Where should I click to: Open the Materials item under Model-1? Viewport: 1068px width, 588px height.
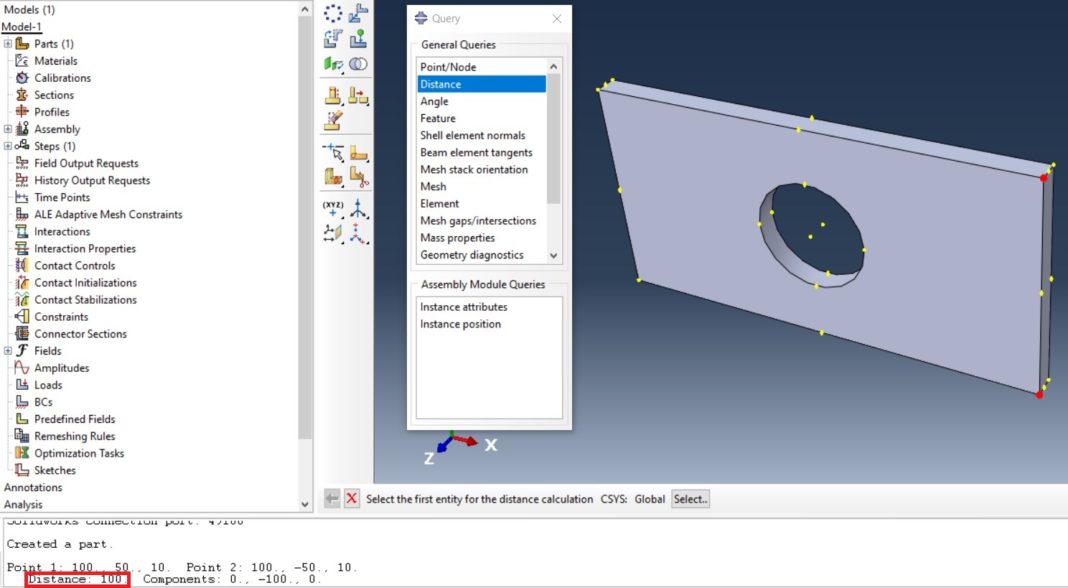click(61, 60)
